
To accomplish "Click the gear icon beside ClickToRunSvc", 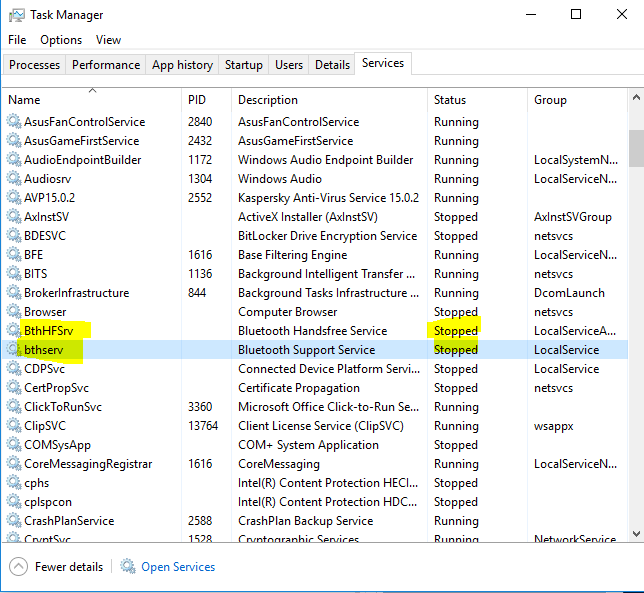I will (14, 406).
